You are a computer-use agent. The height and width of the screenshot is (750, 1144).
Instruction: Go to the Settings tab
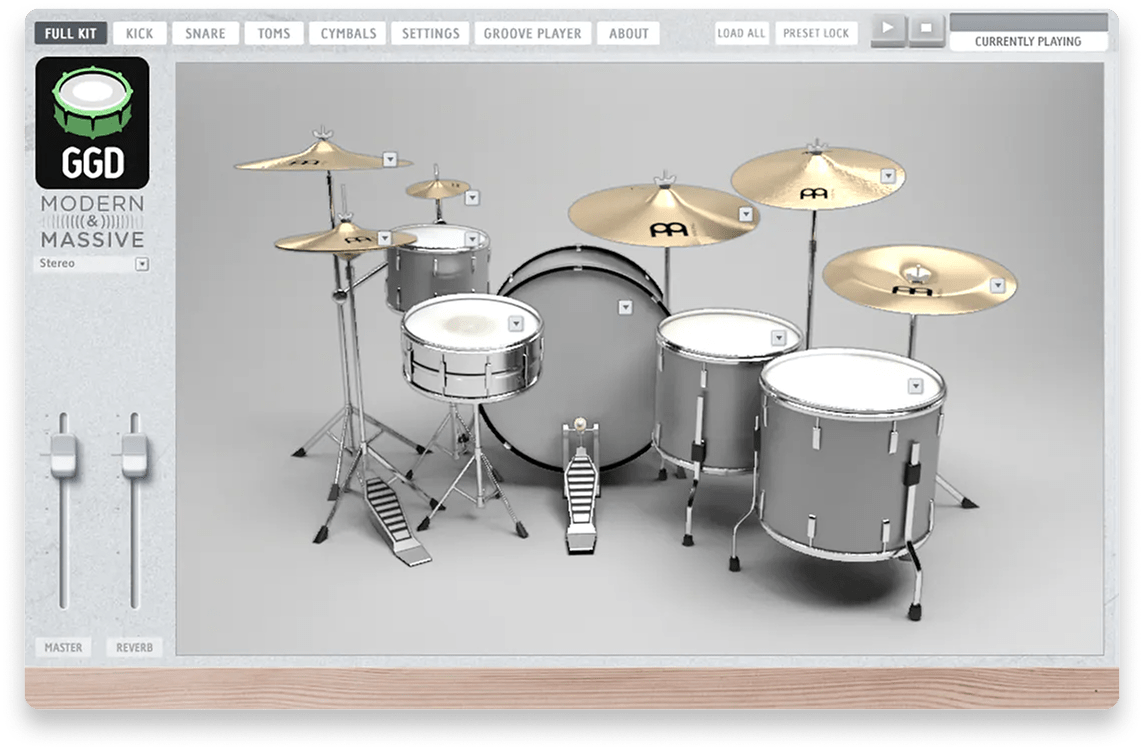(430, 33)
